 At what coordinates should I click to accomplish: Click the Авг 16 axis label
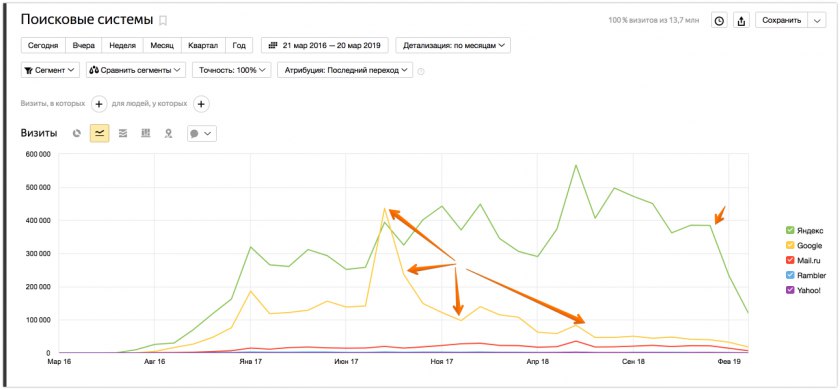point(154,362)
